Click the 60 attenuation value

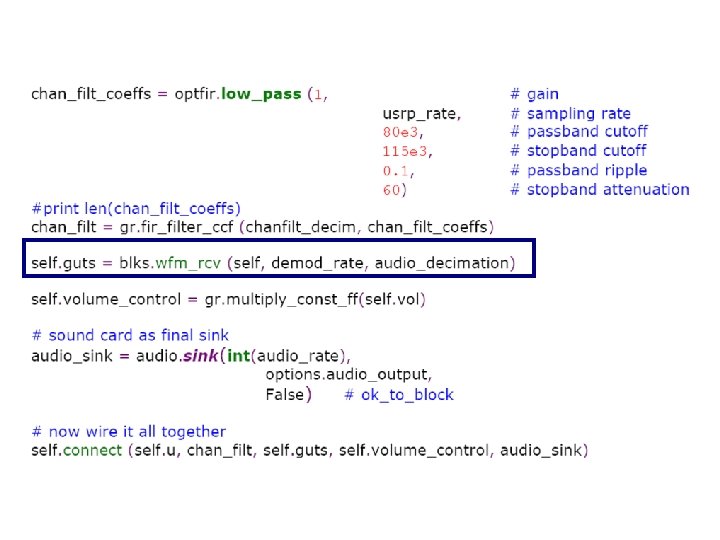[392, 190]
